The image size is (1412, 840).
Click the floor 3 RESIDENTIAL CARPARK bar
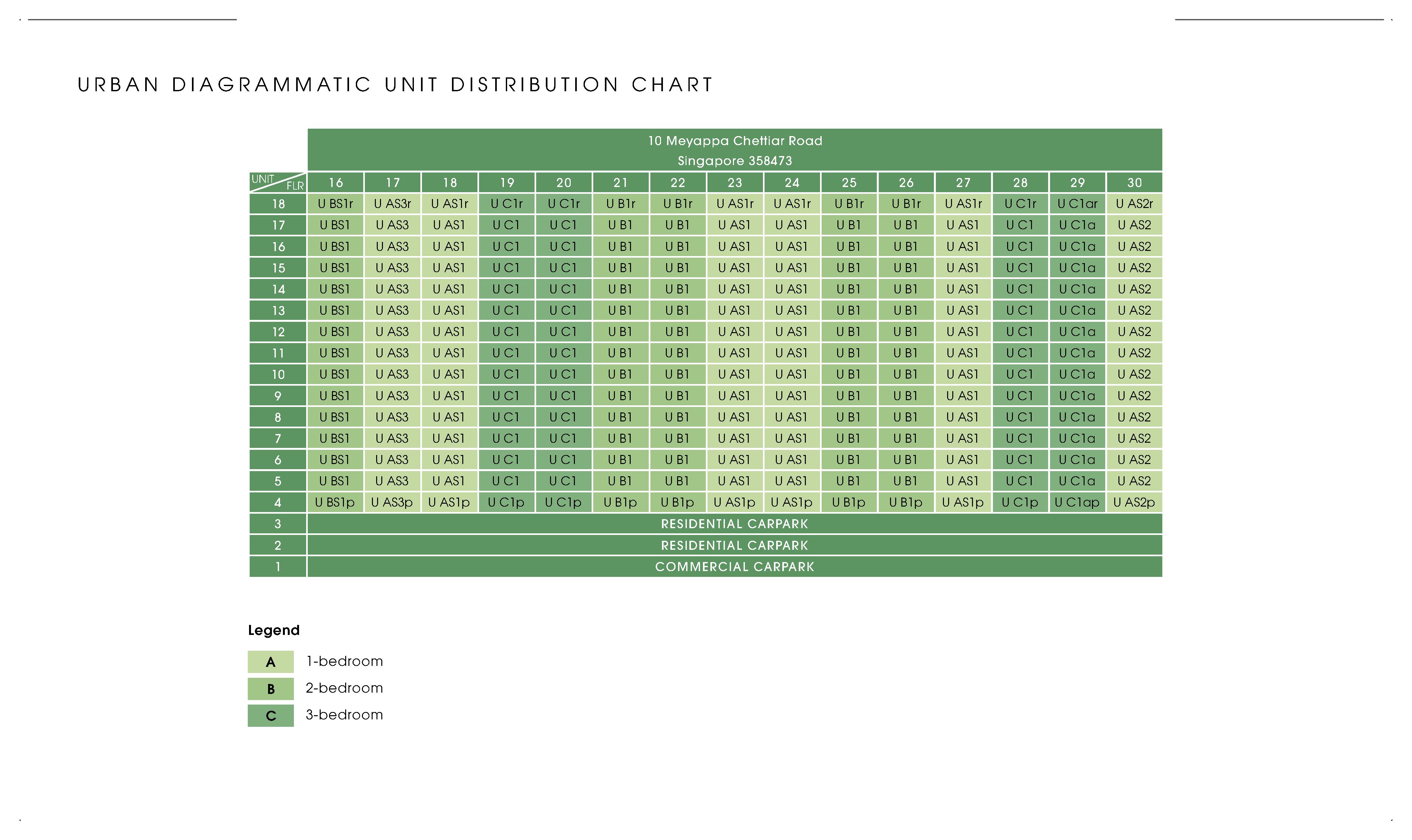coord(734,524)
